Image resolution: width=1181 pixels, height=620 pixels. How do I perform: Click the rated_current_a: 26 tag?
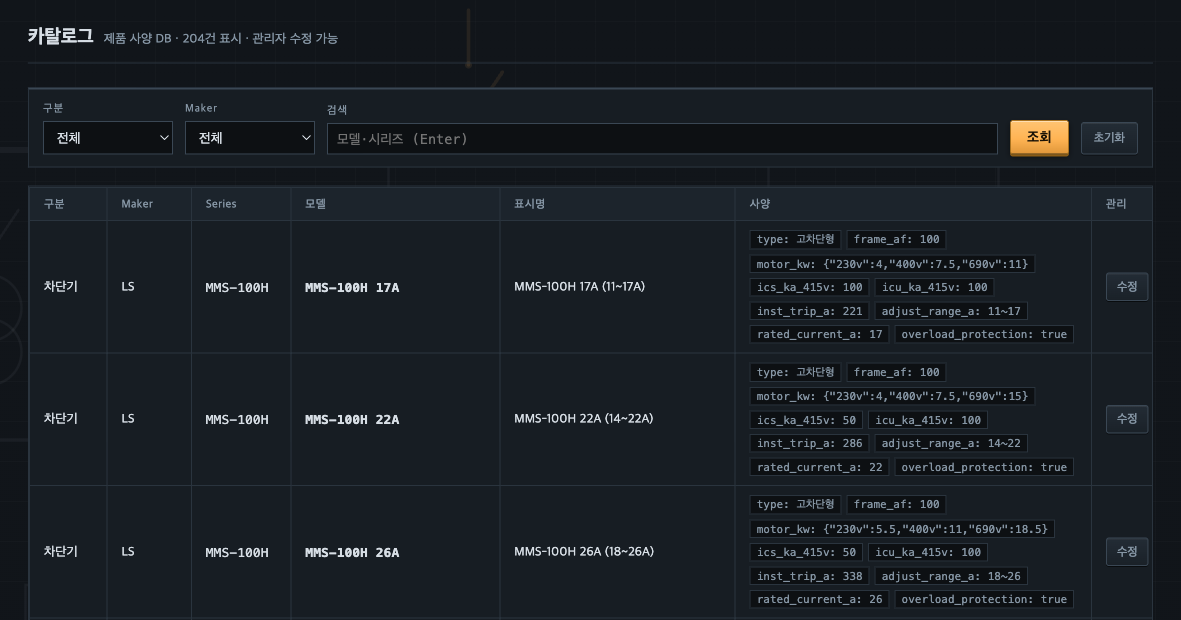point(819,599)
